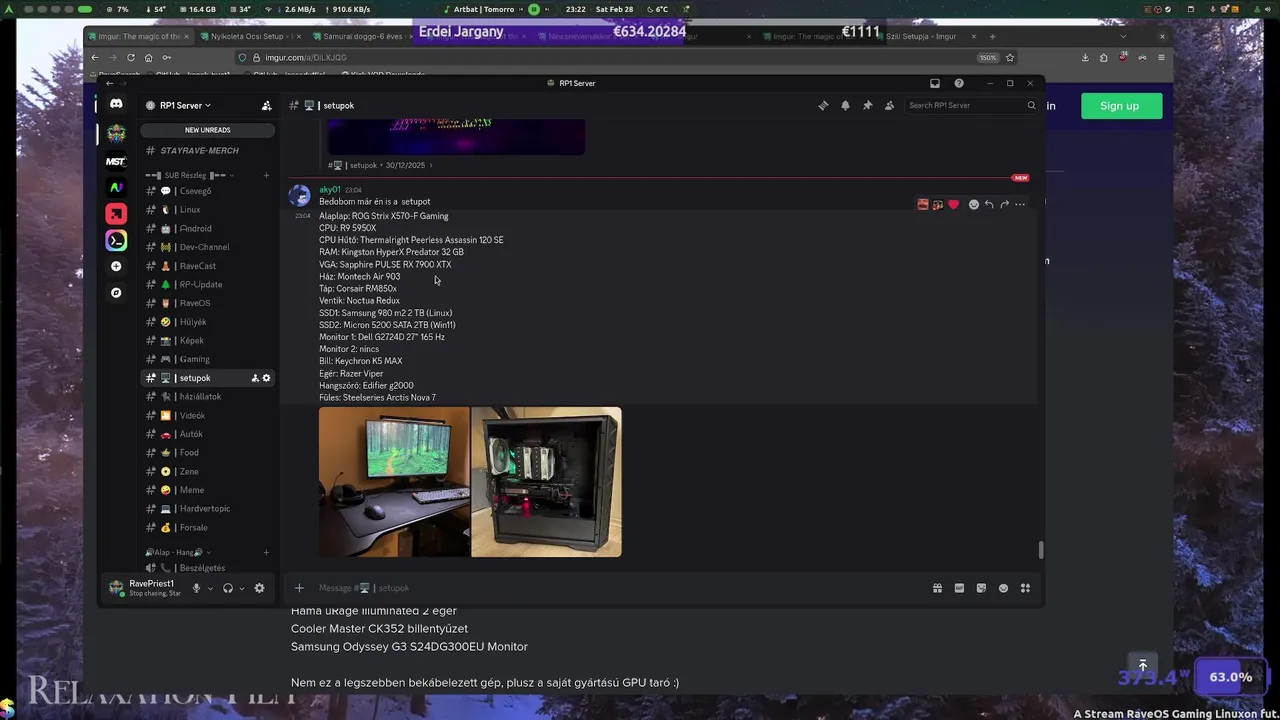Add channel to SUB Részleg category

tap(266, 175)
